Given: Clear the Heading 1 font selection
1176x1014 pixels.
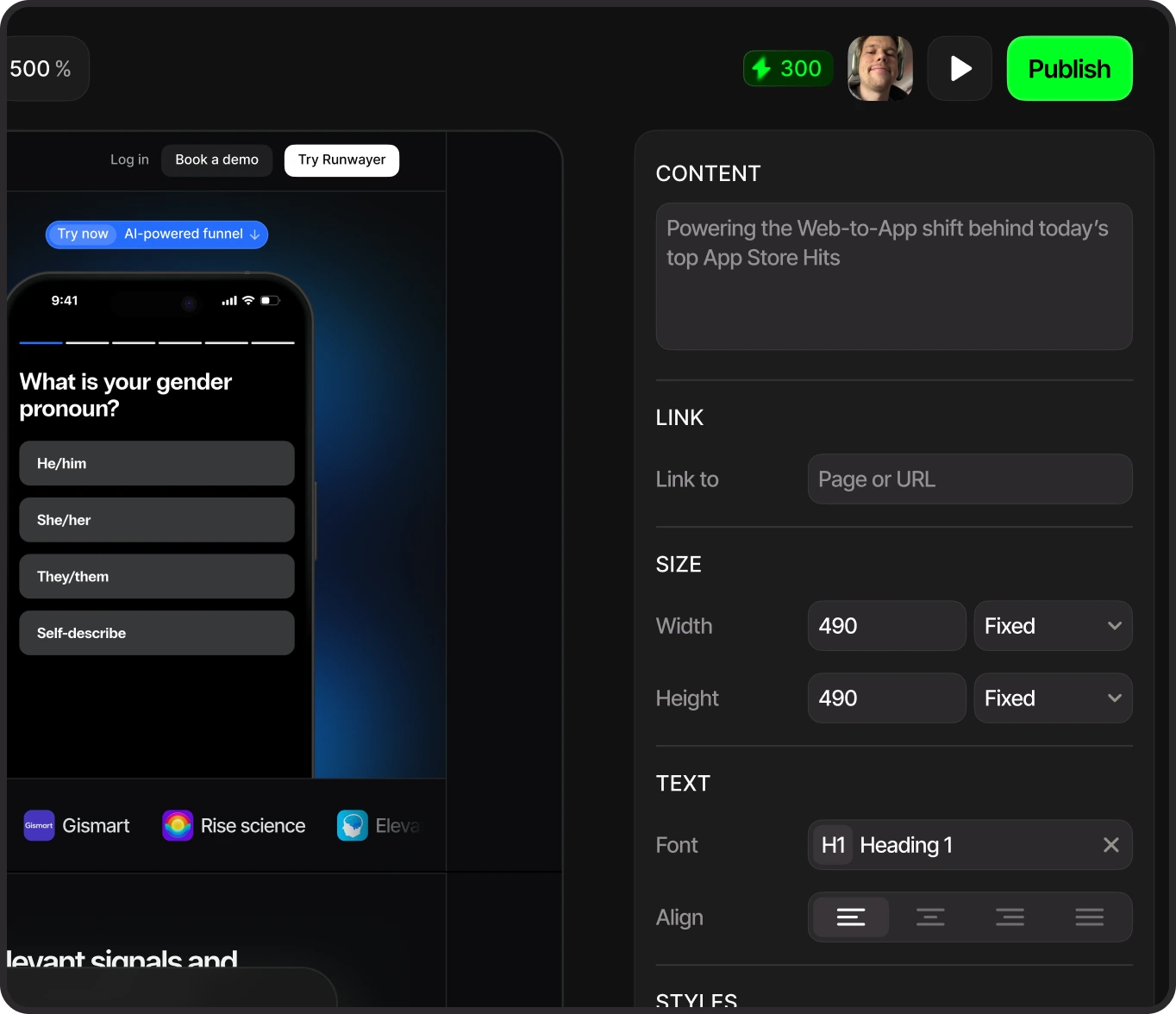Looking at the screenshot, I should (1110, 845).
